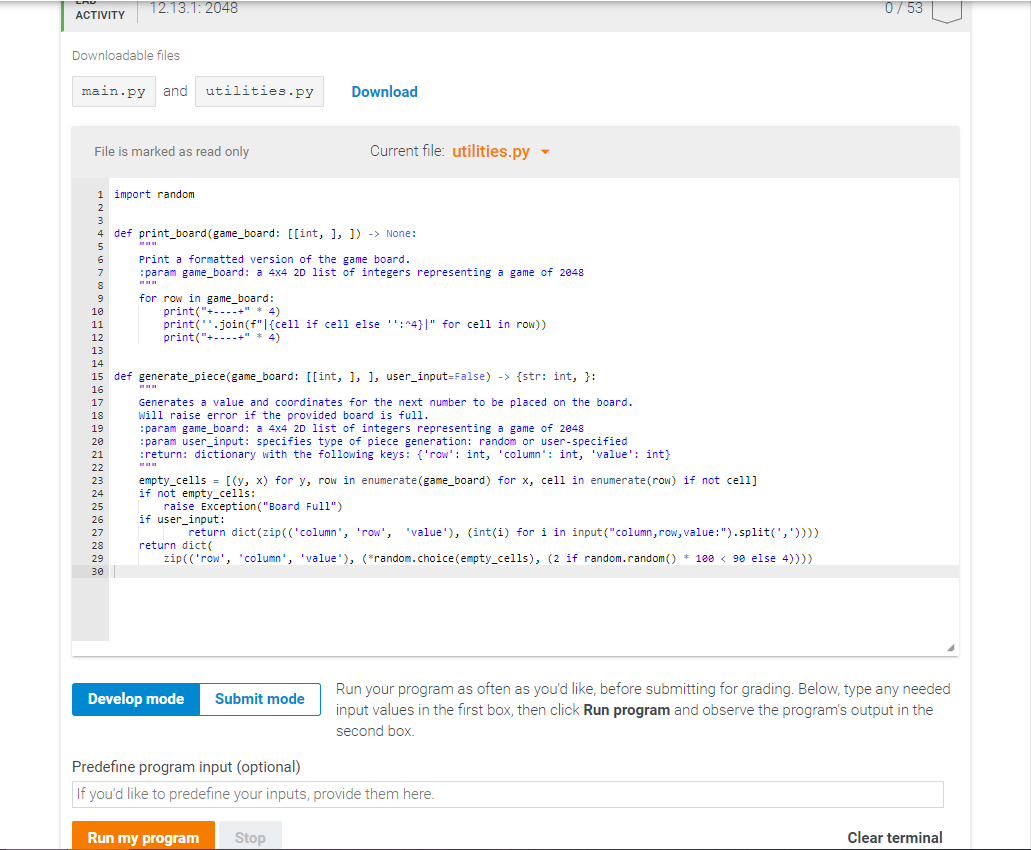Click the zip random.choice line 29
This screenshot has height=850, width=1031.
coord(489,559)
